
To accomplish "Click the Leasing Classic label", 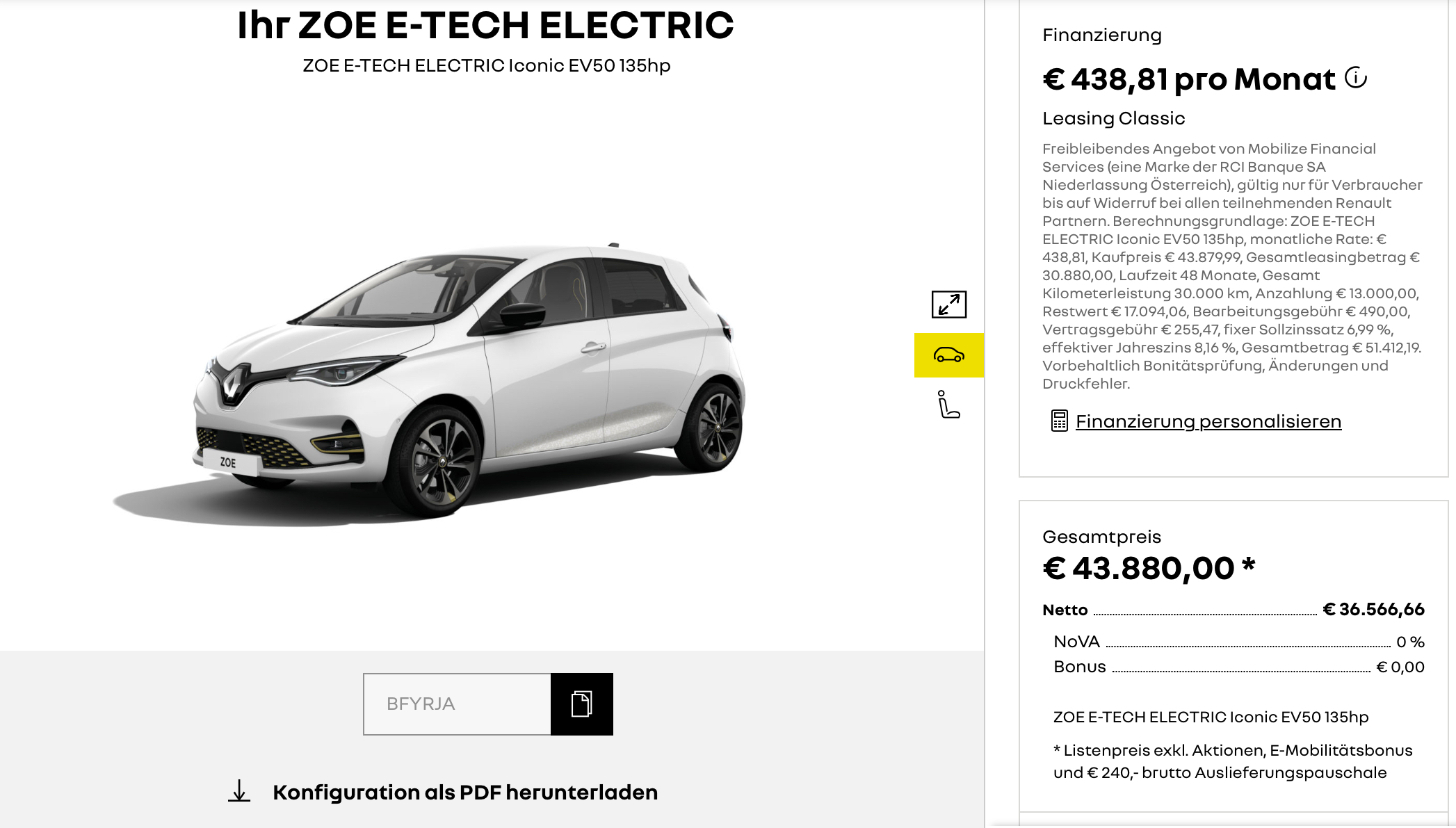I will [1113, 118].
